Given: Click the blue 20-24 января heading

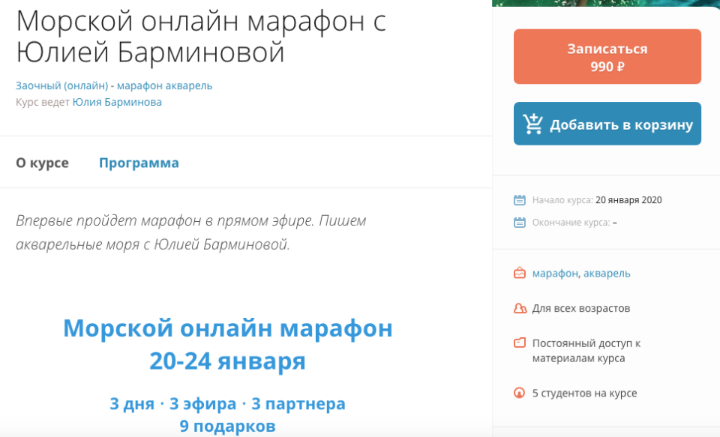Looking at the screenshot, I should point(227,360).
